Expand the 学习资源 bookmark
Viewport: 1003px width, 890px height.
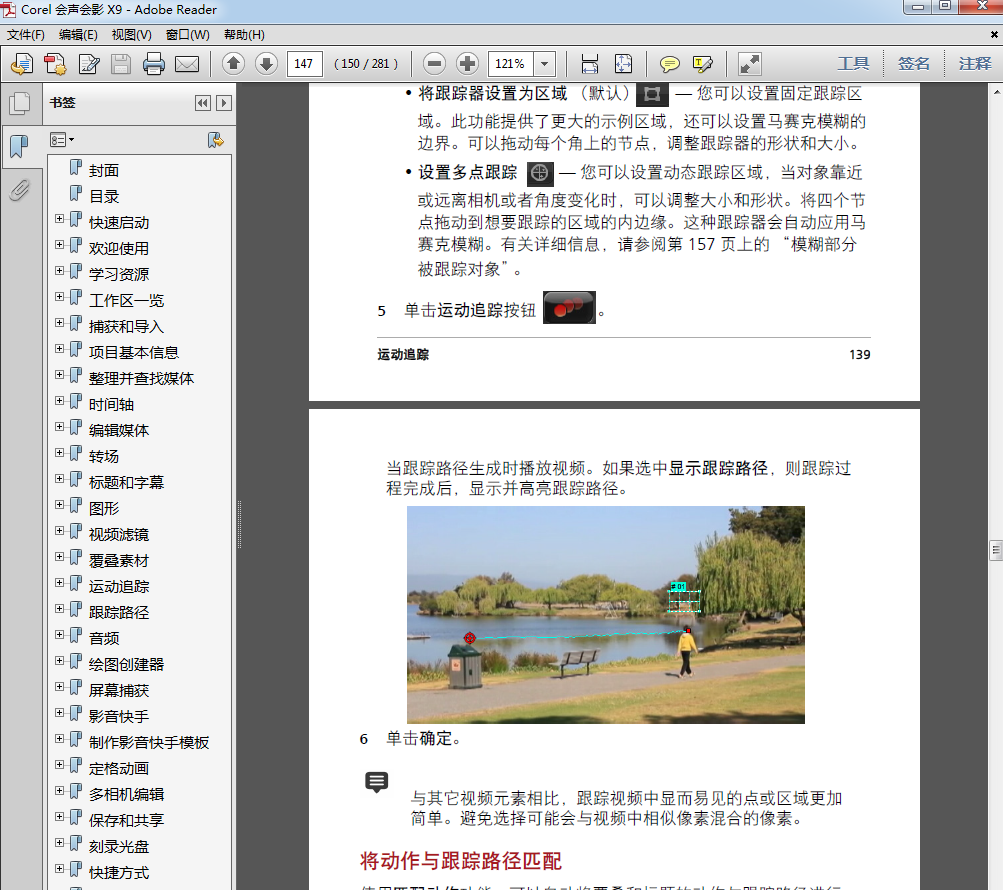[x=59, y=271]
